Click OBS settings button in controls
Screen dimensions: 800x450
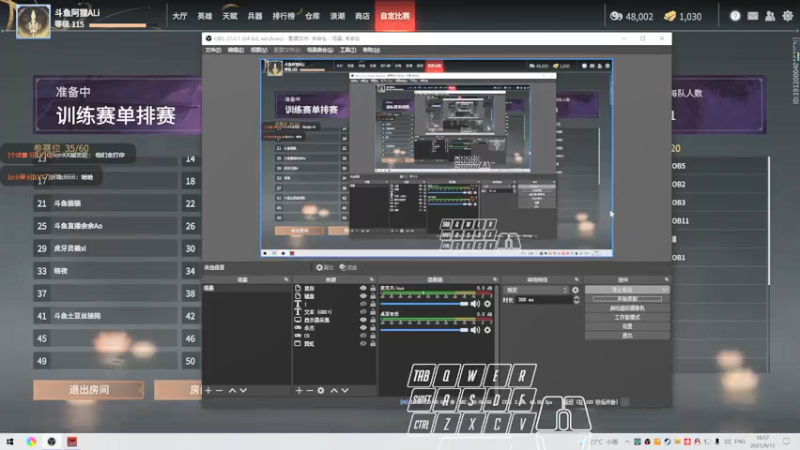[x=627, y=327]
